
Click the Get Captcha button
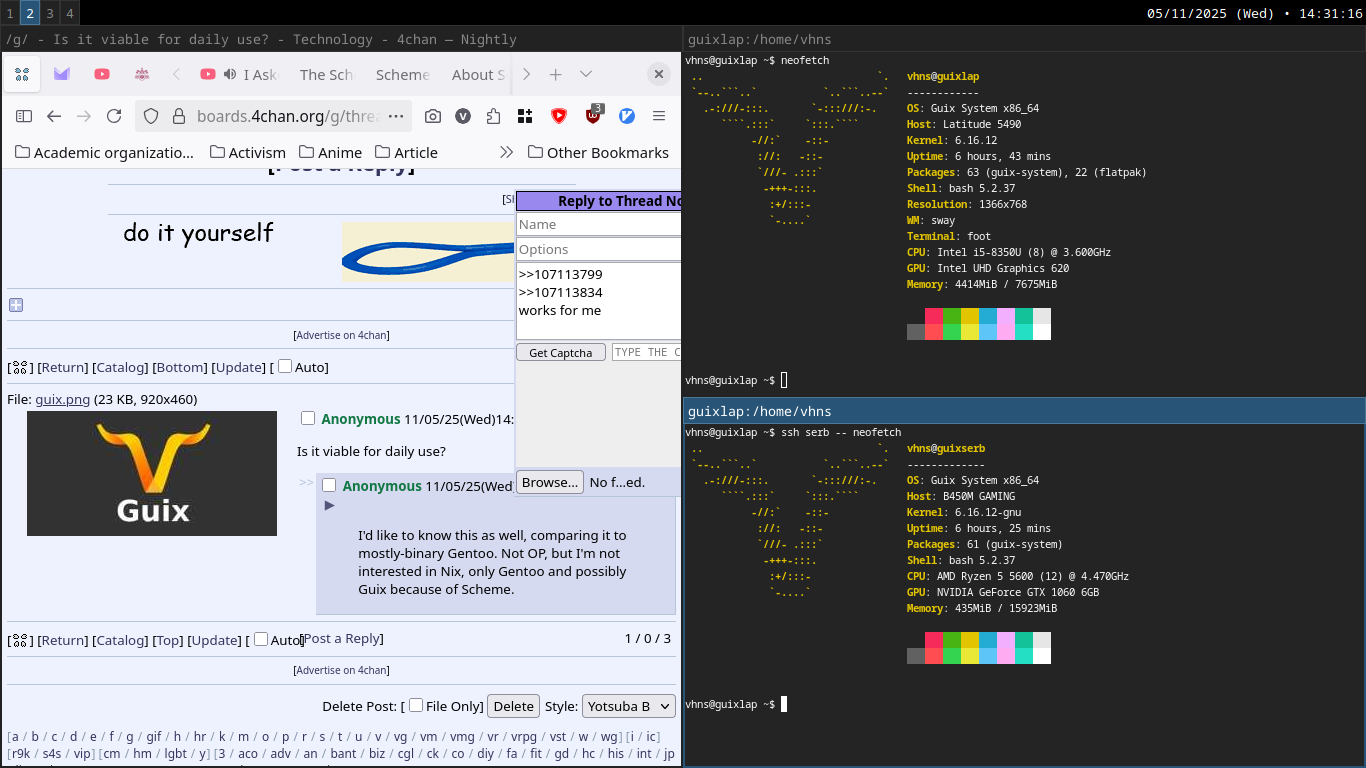[561, 352]
